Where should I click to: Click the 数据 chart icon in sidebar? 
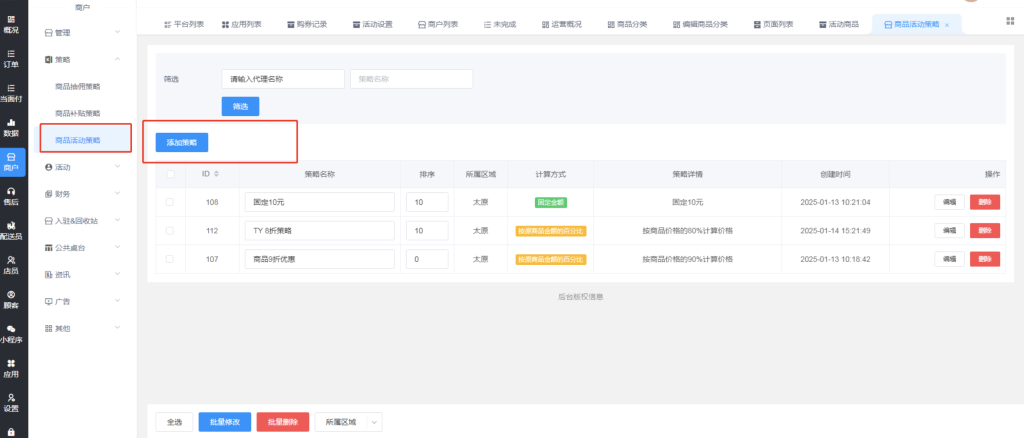tap(11, 127)
